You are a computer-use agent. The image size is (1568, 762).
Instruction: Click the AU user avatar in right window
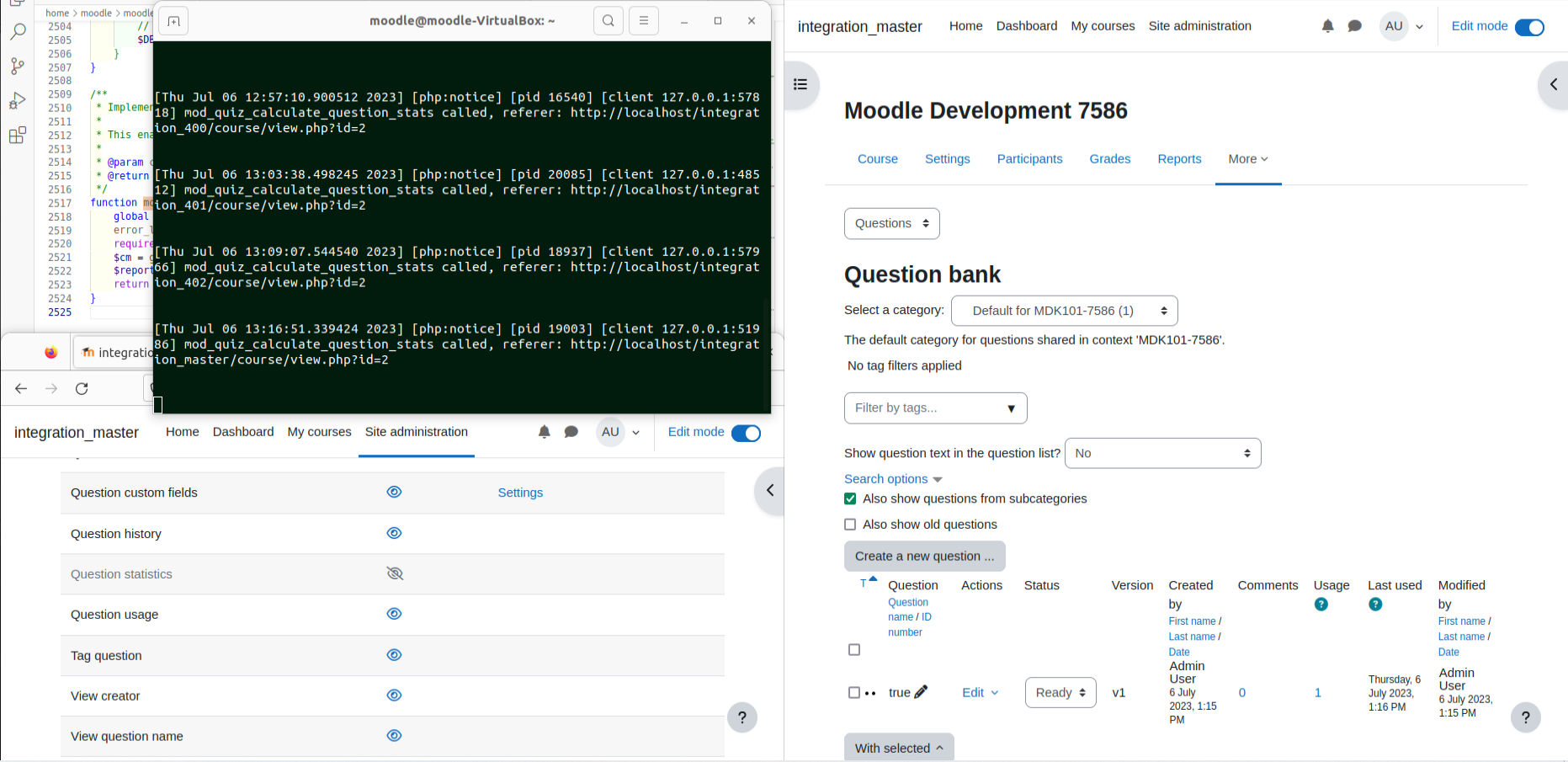[1394, 26]
